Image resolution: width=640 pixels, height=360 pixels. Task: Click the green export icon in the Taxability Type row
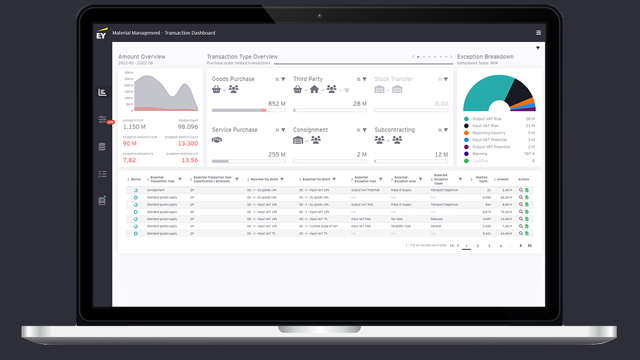pos(527,226)
